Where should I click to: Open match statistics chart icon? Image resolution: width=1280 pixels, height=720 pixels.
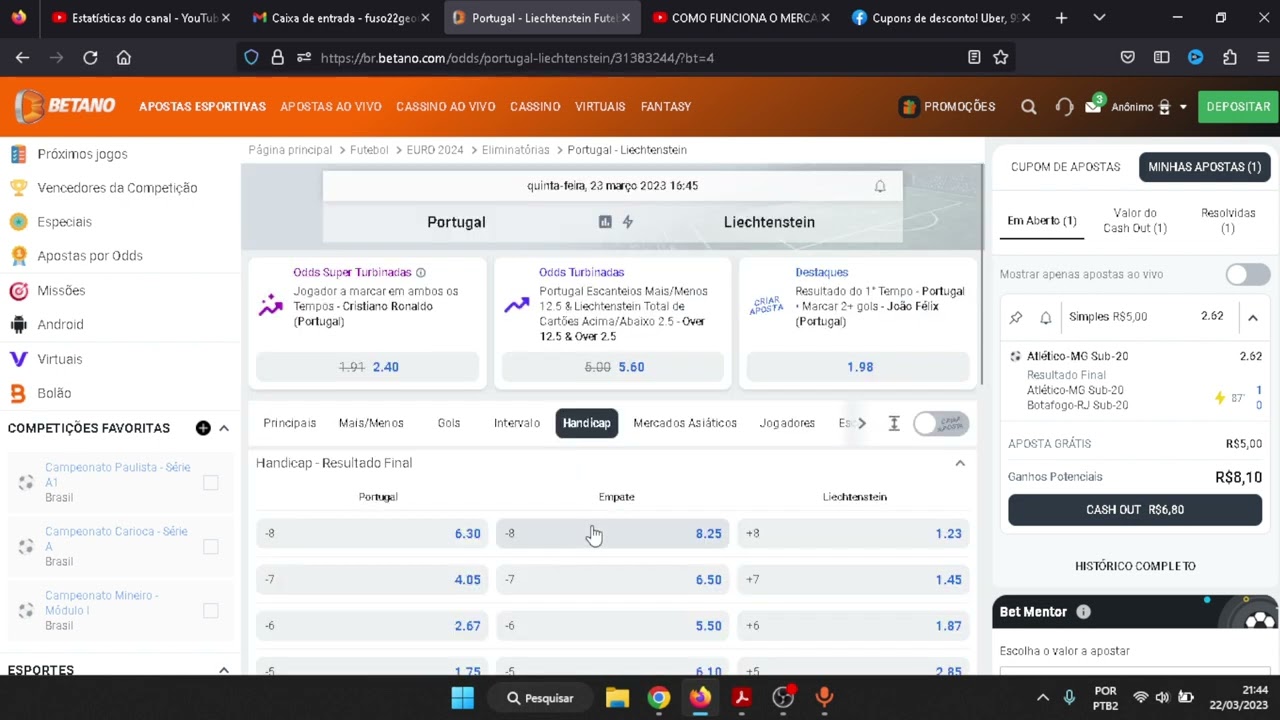[x=605, y=222]
